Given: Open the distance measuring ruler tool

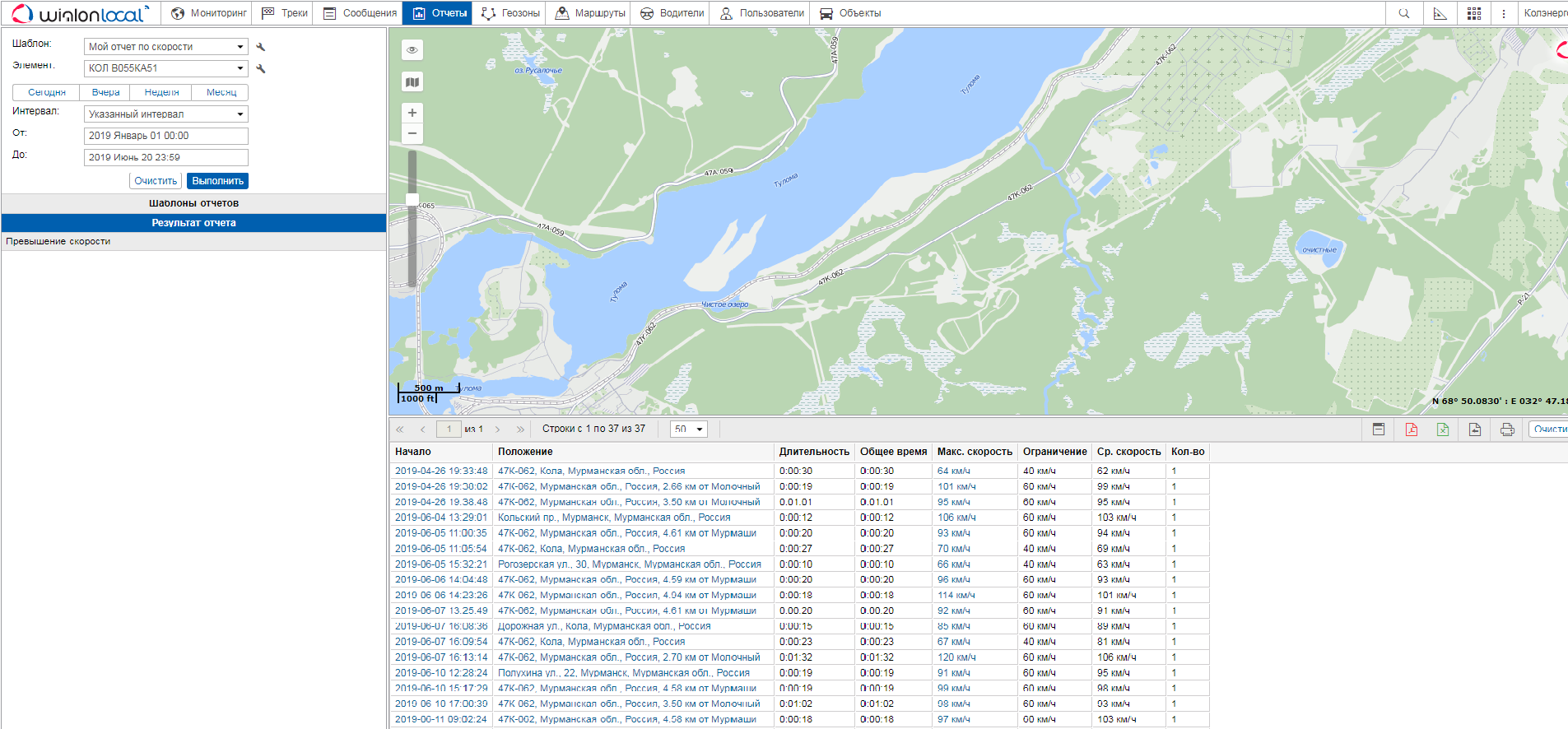Looking at the screenshot, I should coord(1440,13).
